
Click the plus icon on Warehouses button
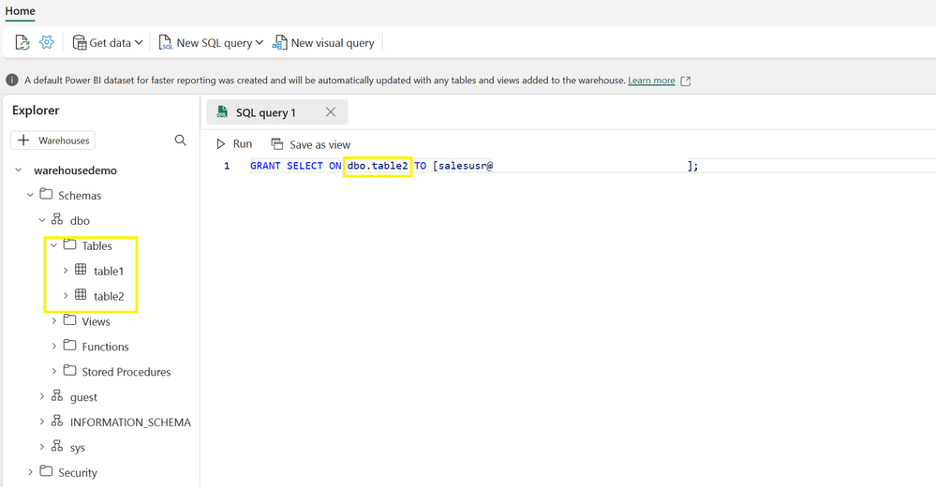point(23,140)
